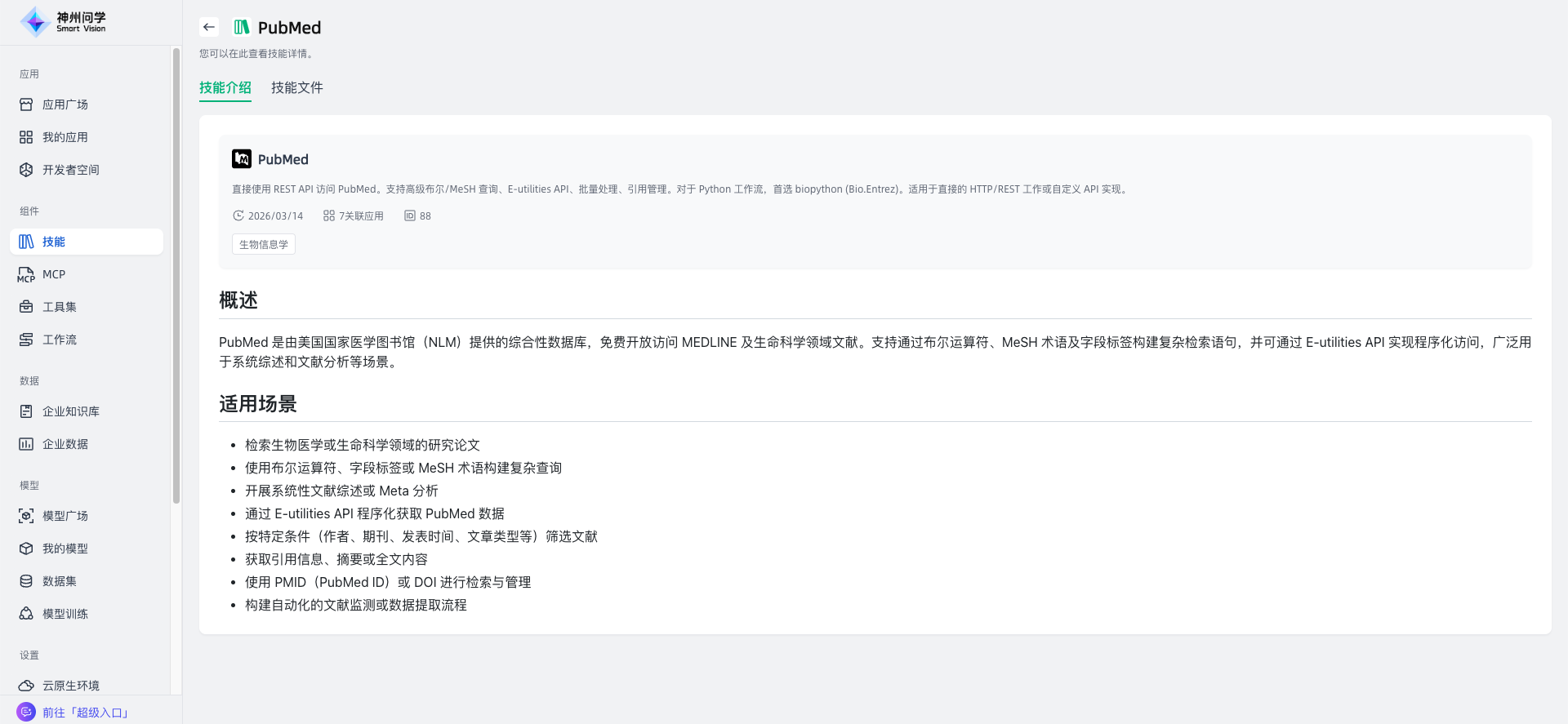Image resolution: width=1568 pixels, height=724 pixels.
Task: Click the 神州问学 Smart Vision logo
Action: coord(64,22)
